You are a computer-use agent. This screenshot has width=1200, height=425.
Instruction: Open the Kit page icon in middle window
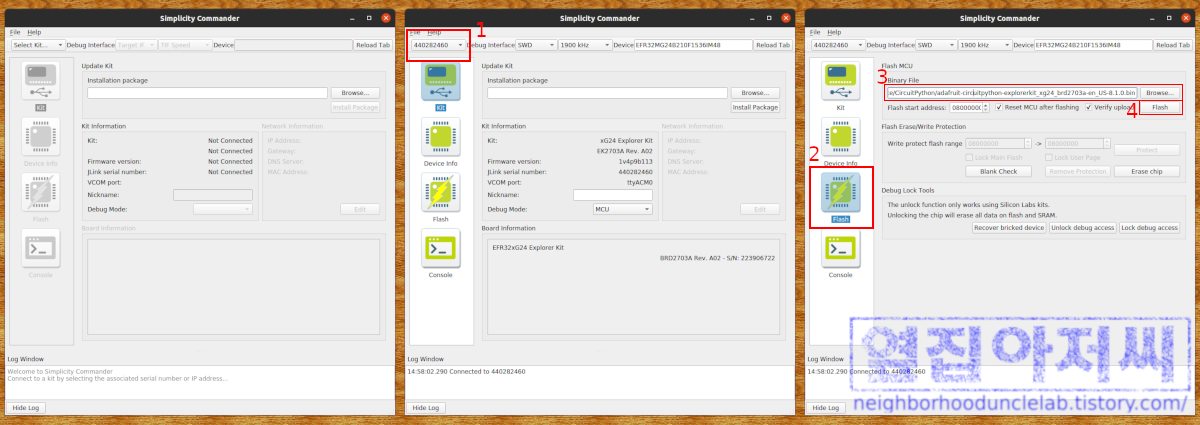click(x=441, y=82)
